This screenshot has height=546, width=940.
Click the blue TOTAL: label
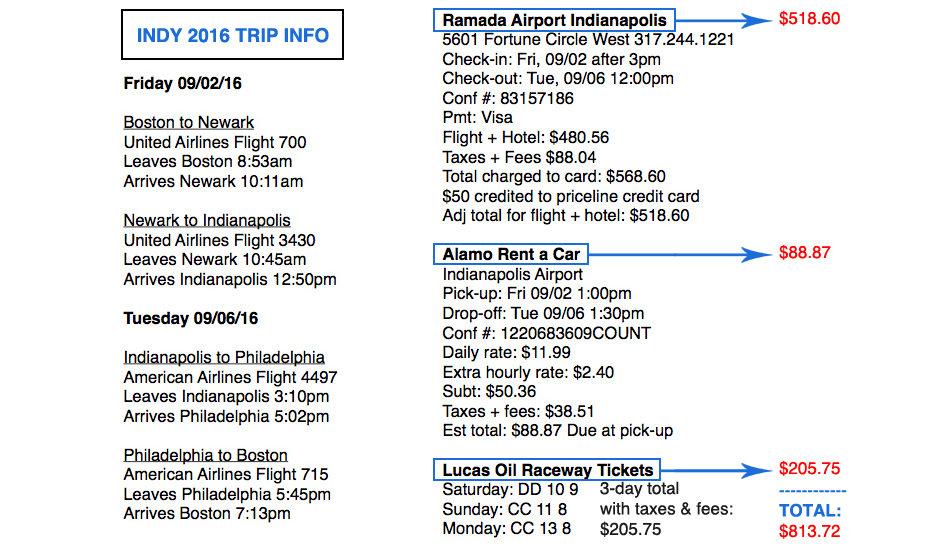click(x=810, y=511)
